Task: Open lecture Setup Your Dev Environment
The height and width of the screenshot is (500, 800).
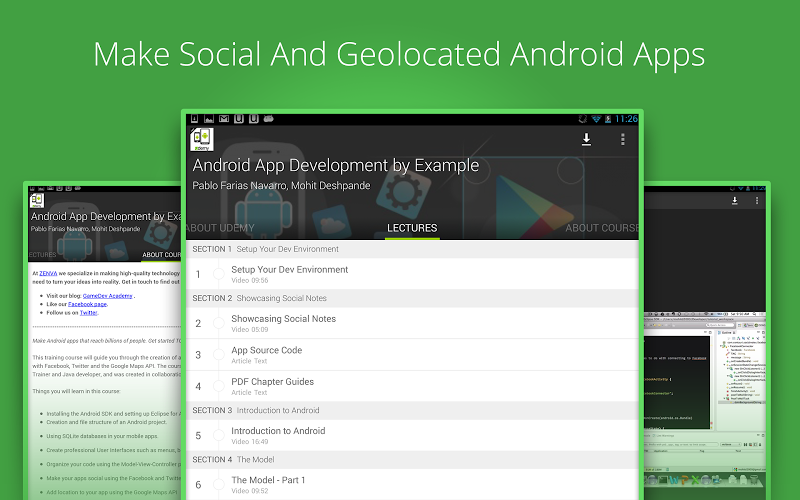Action: point(412,274)
